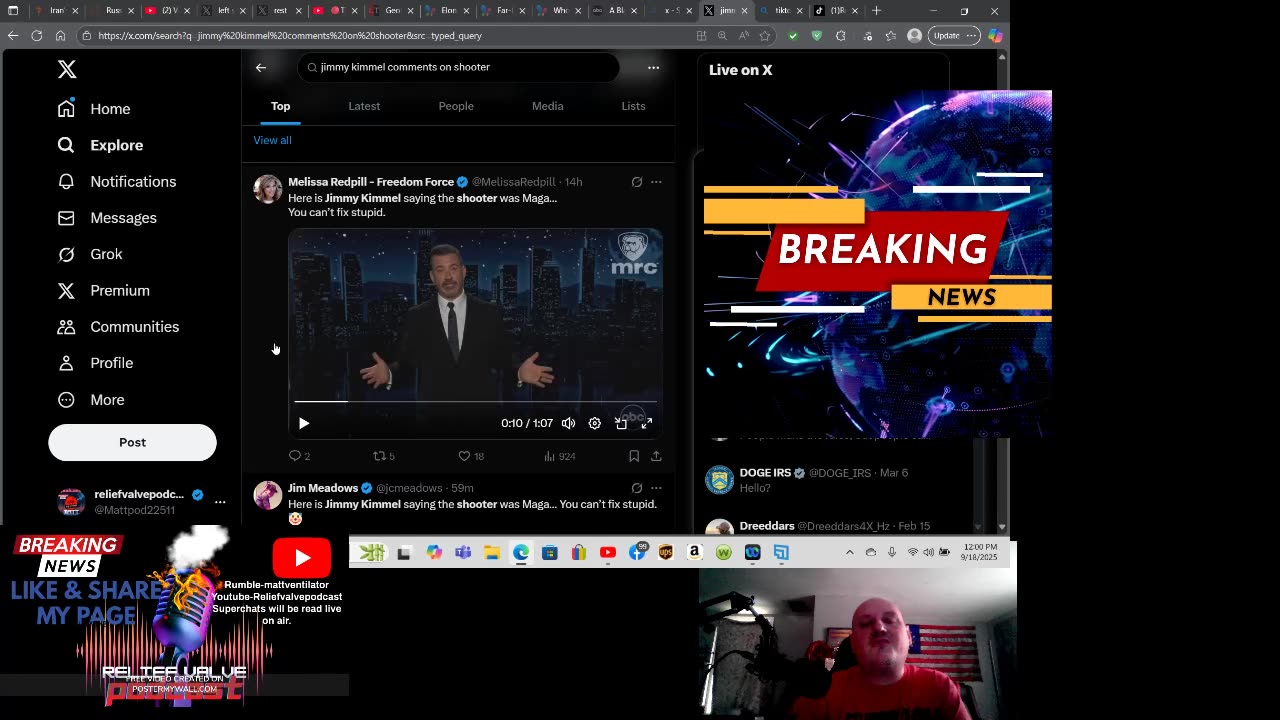Open Profile in the sidebar

coord(95,363)
